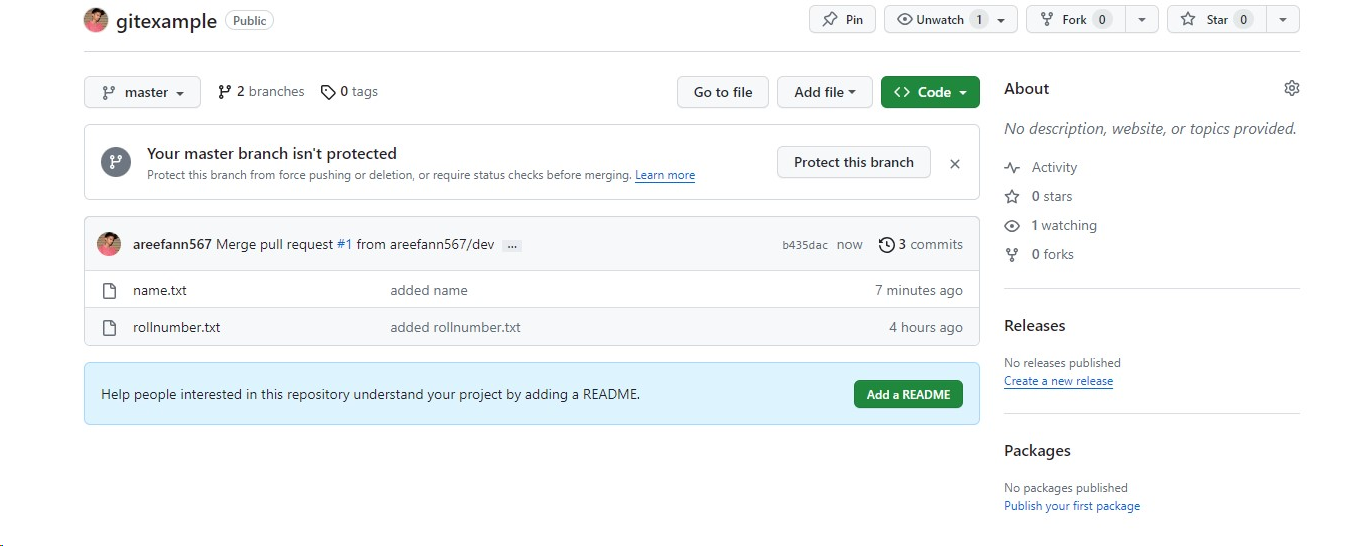Image resolution: width=1353 pixels, height=546 pixels.
Task: Open About settings gear icon
Action: pyautogui.click(x=1292, y=88)
